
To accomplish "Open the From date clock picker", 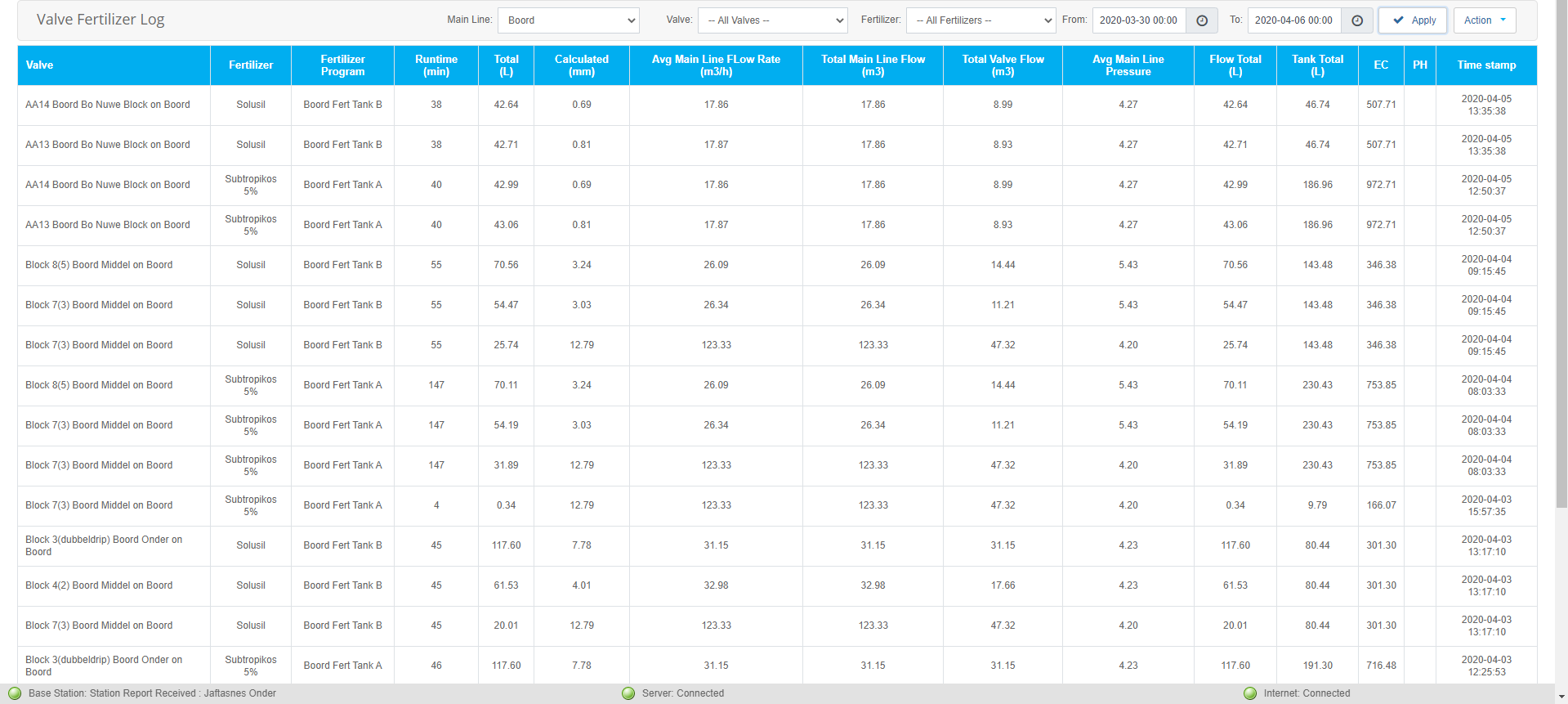I will coord(1202,20).
